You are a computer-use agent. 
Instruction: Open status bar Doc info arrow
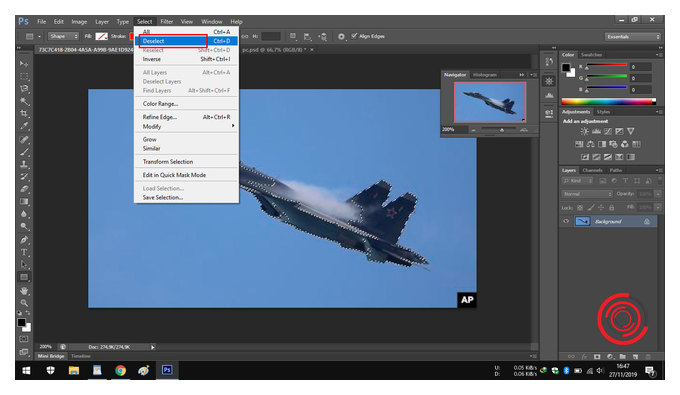(x=153, y=347)
